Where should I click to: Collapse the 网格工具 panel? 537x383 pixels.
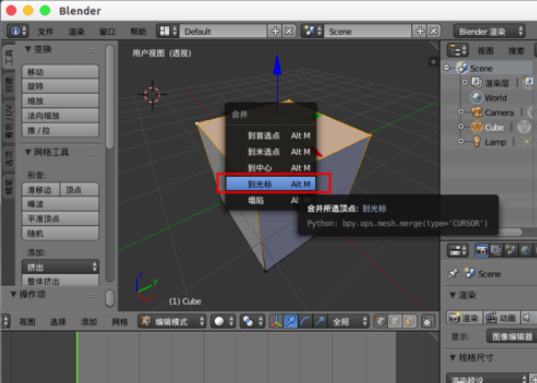coord(28,152)
